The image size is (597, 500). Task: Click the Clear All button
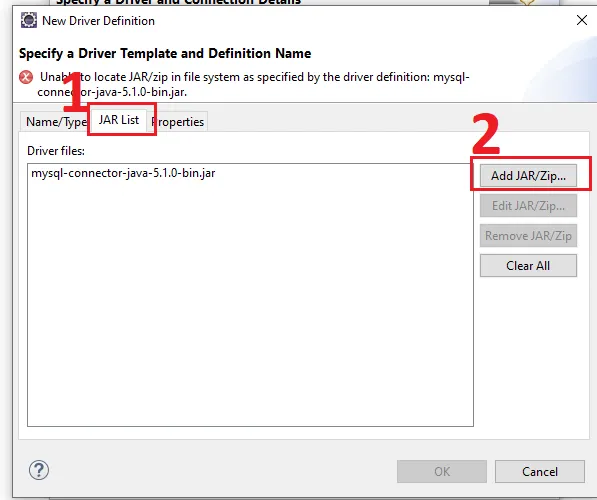pos(528,266)
